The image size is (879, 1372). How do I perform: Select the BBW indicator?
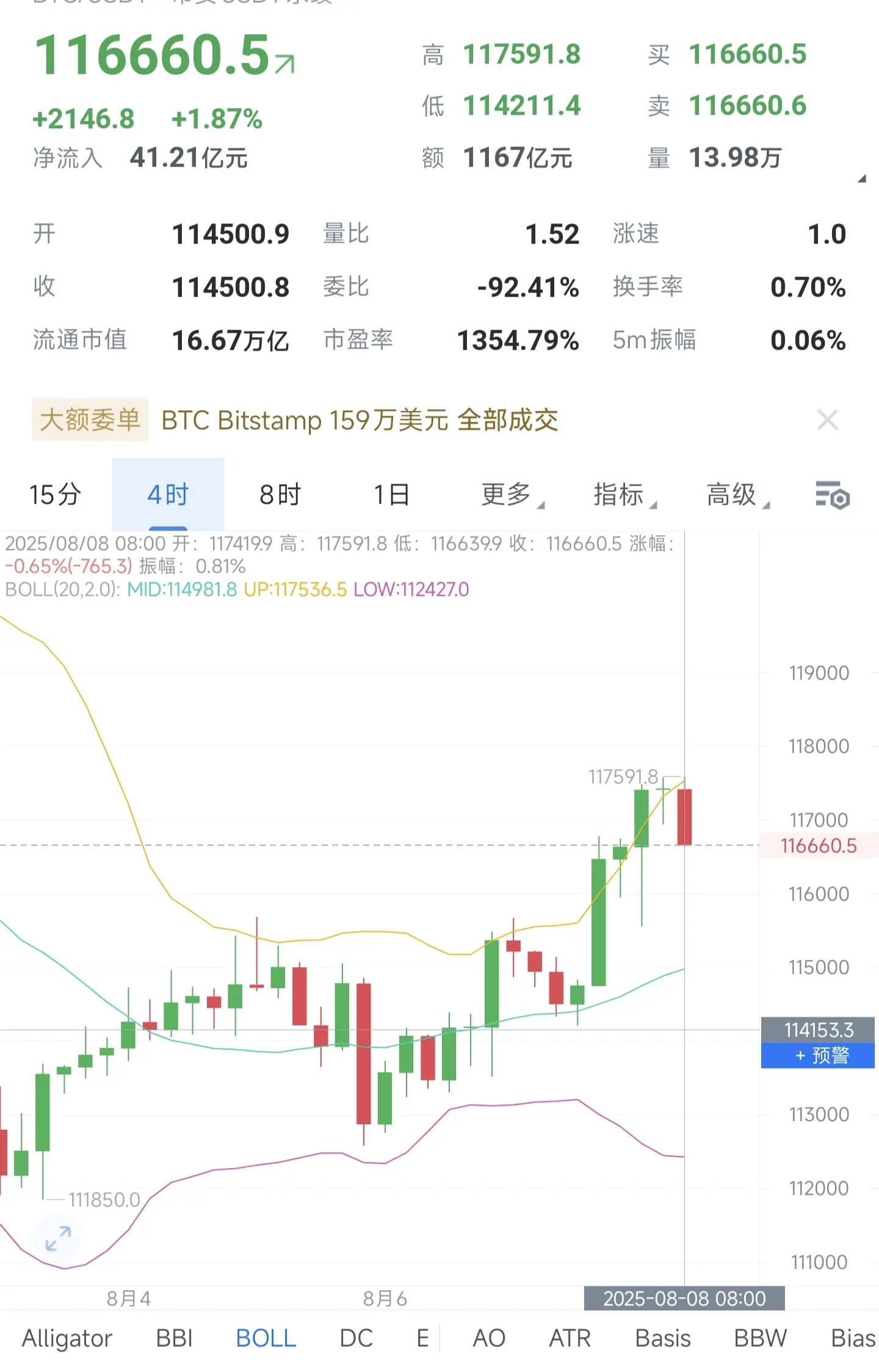761,1338
